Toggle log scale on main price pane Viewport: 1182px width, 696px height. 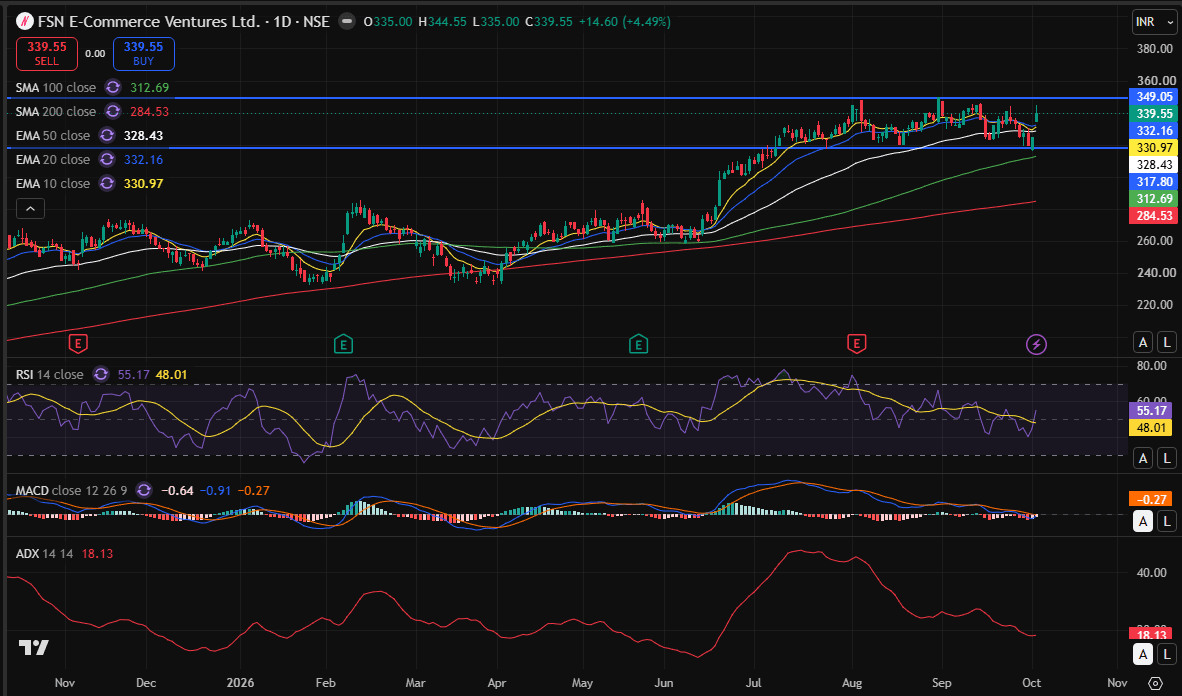(1167, 342)
